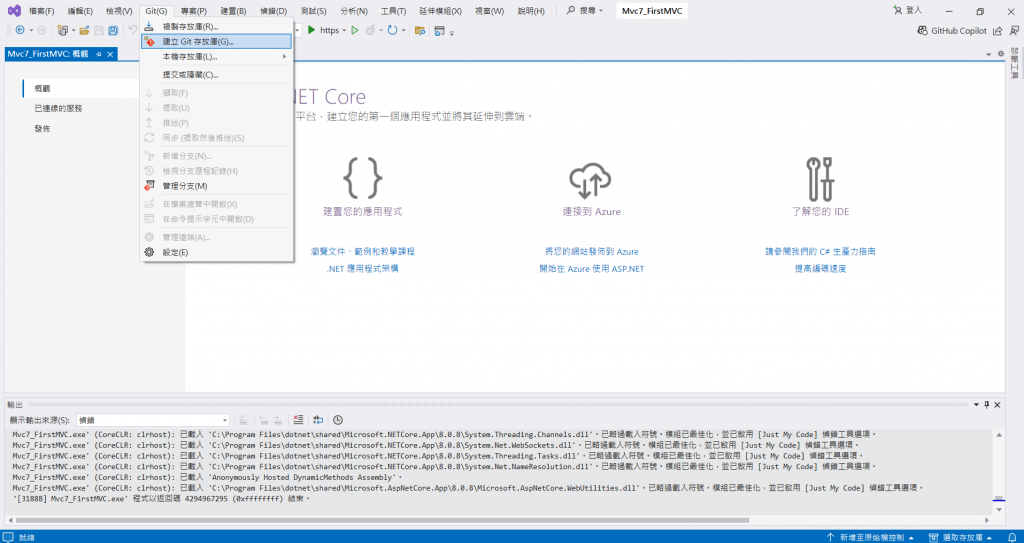Screen dimensions: 1024x543
Task: Click the share/Live Share icon
Action: 998,30
